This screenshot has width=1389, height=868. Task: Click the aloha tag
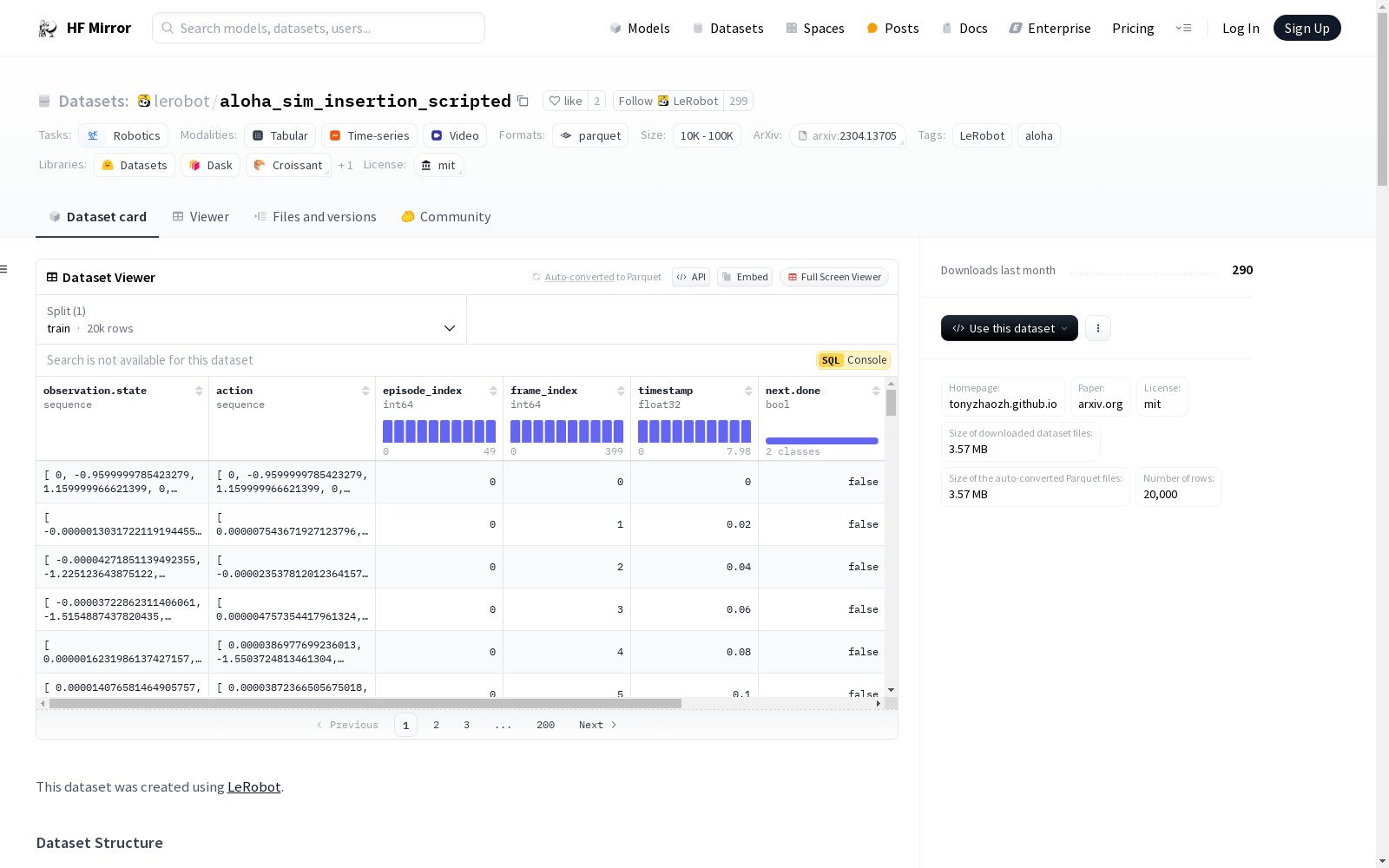point(1038,135)
